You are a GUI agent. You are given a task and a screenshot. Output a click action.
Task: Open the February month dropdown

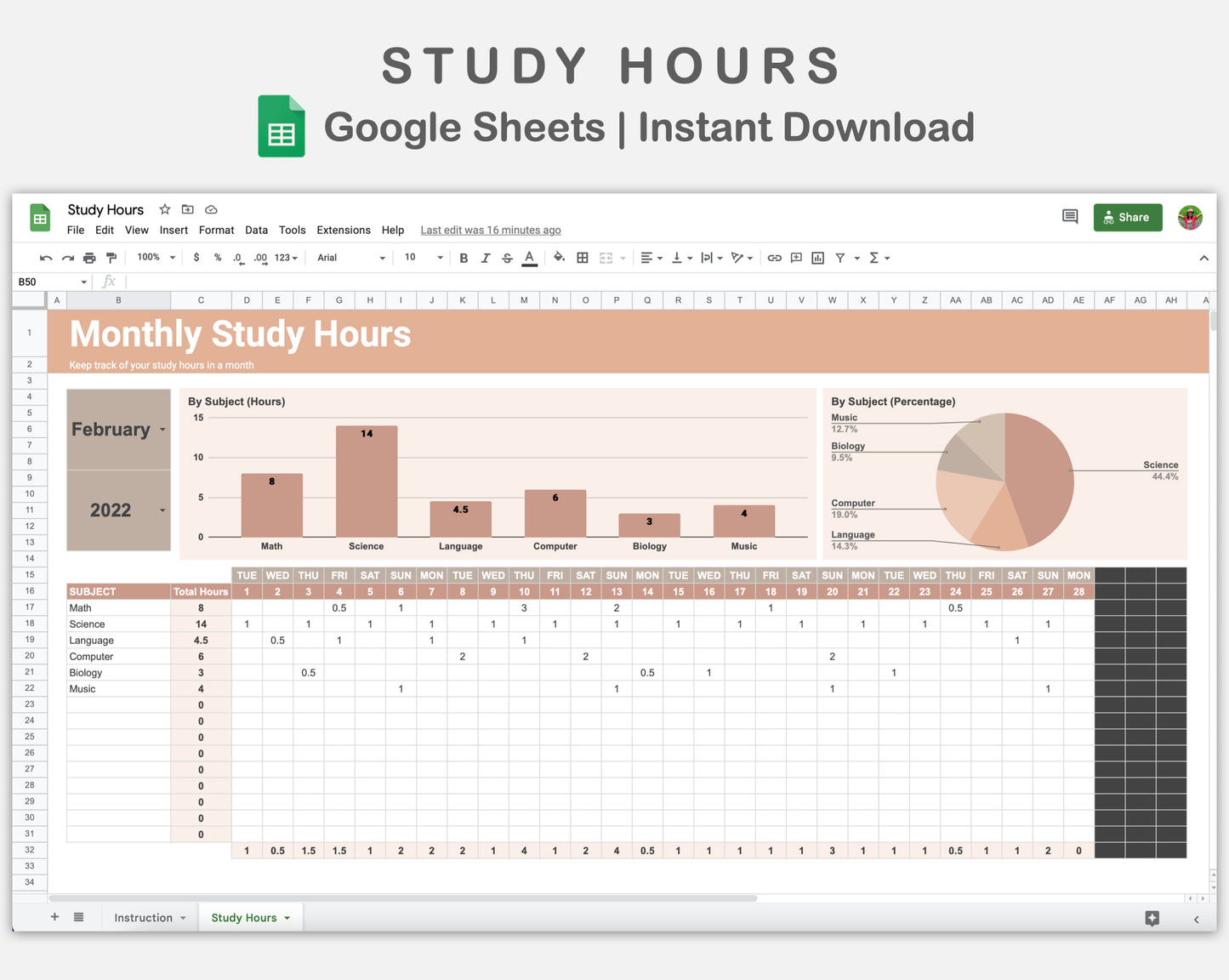click(x=162, y=430)
